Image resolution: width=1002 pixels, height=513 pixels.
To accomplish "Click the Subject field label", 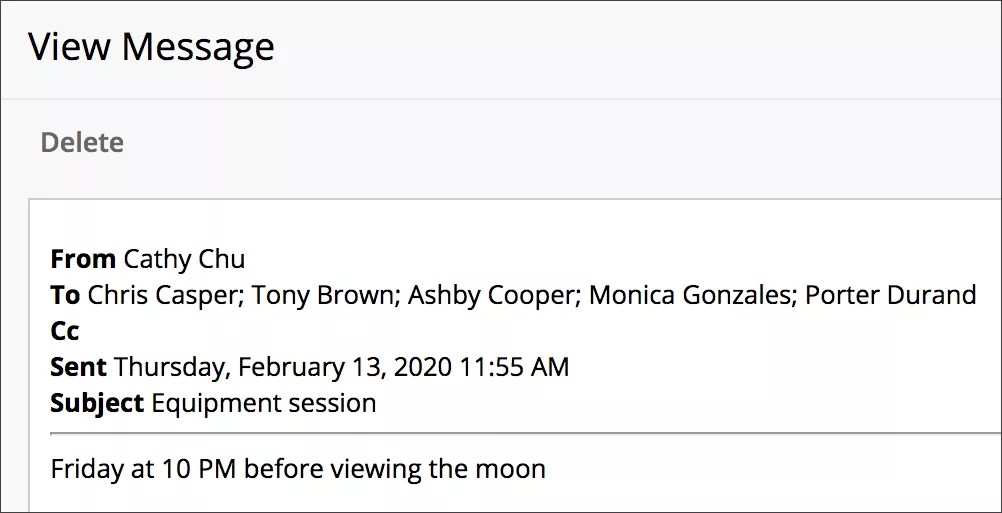I will [x=97, y=403].
